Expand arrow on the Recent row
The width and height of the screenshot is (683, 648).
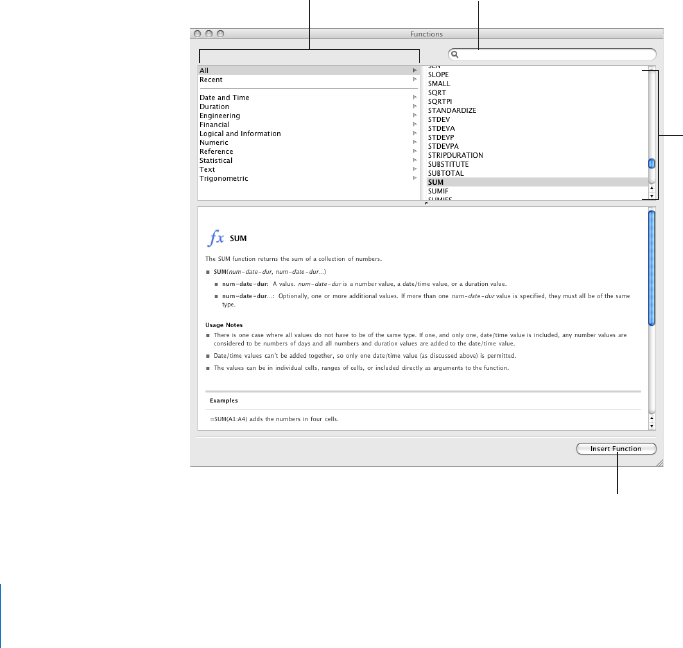tap(415, 79)
